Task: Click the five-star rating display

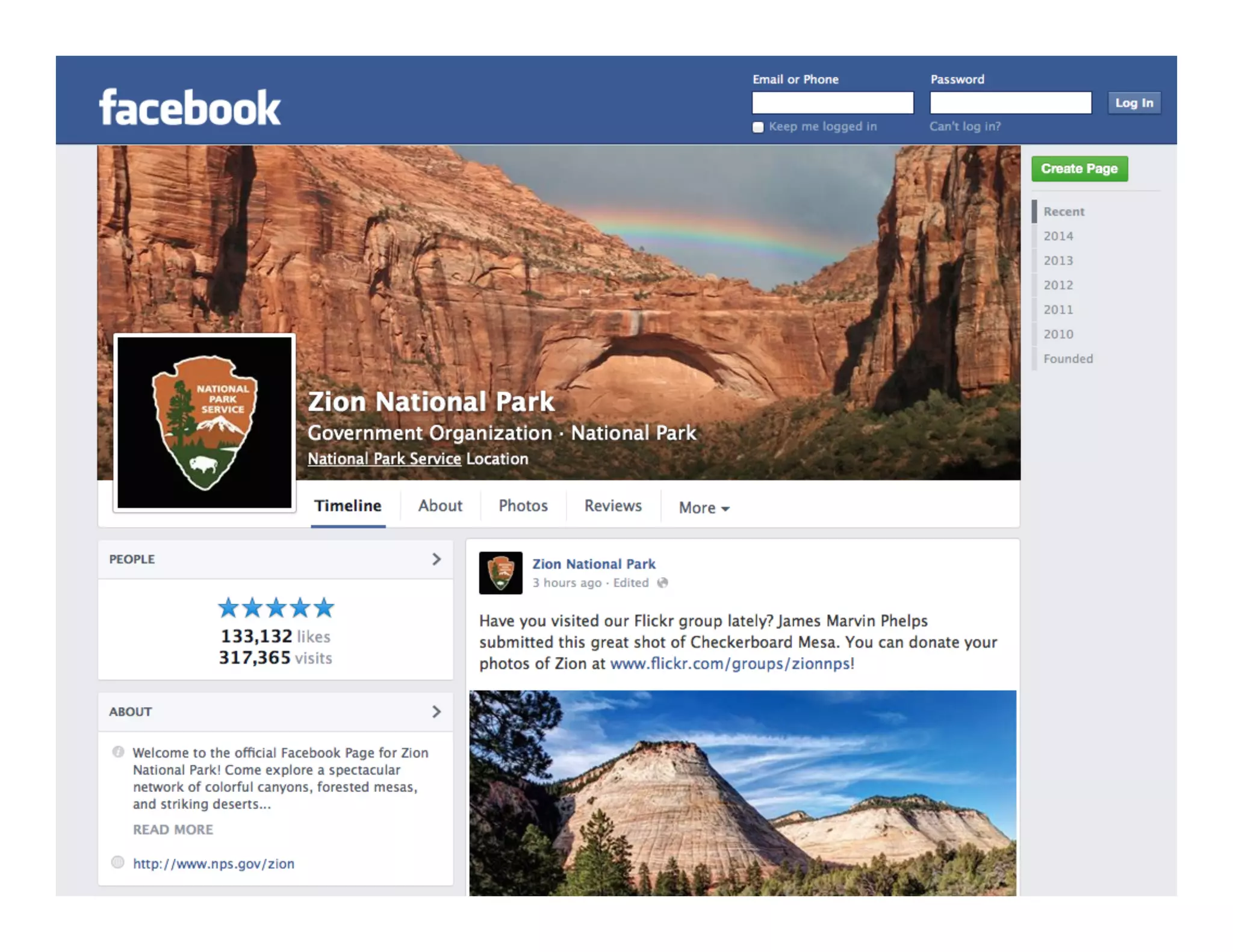Action: (x=276, y=608)
